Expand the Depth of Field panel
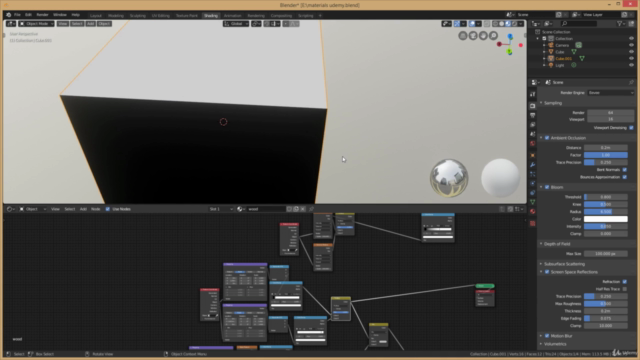Viewport: 640px width, 360px height. [557, 244]
